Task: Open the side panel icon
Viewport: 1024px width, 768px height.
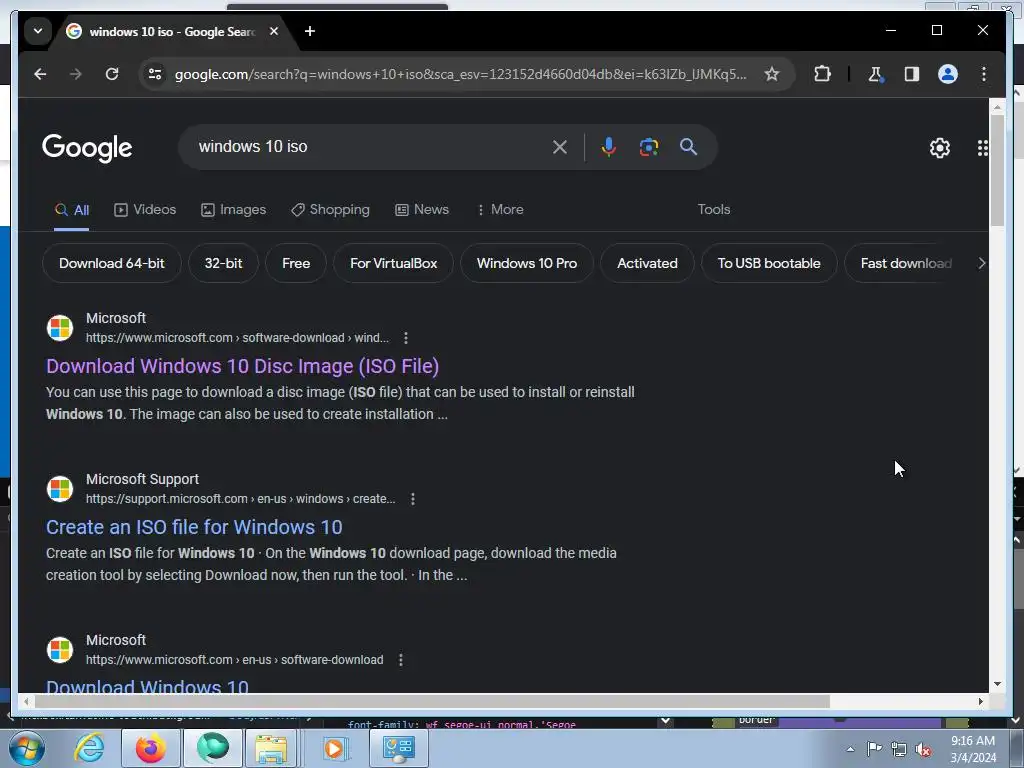Action: tap(912, 74)
